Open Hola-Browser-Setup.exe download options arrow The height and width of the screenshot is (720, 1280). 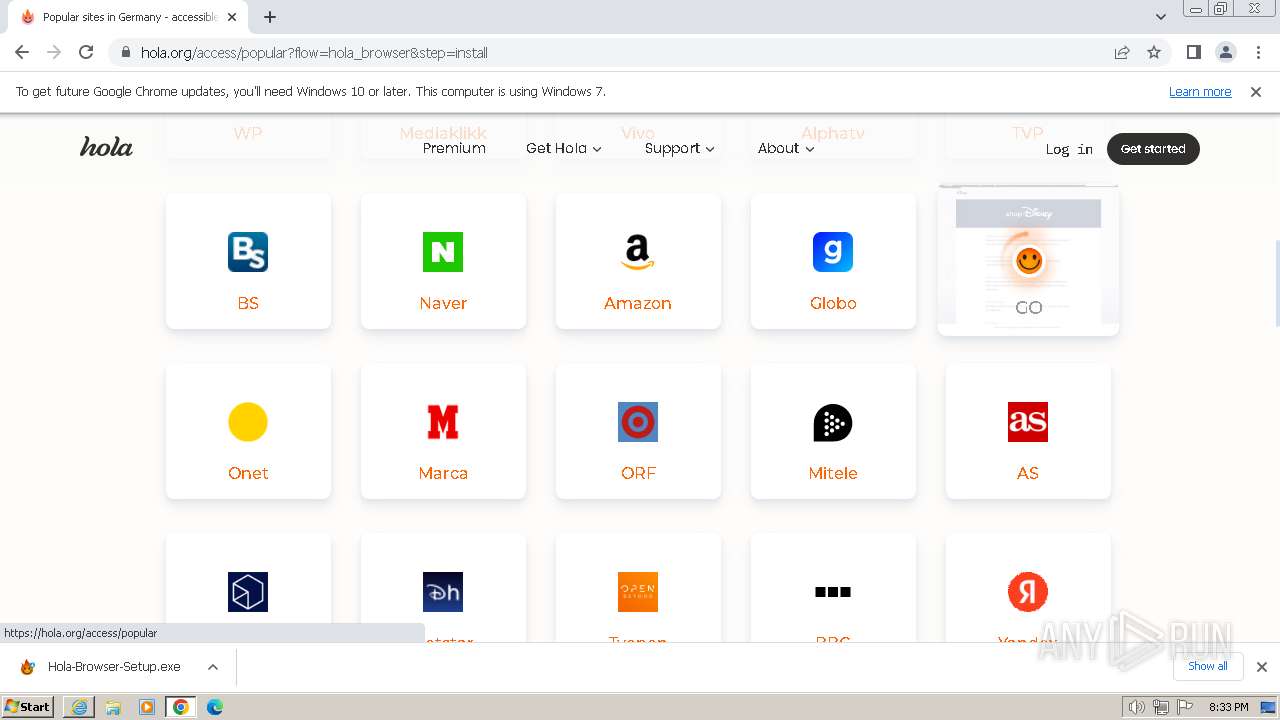tap(213, 667)
